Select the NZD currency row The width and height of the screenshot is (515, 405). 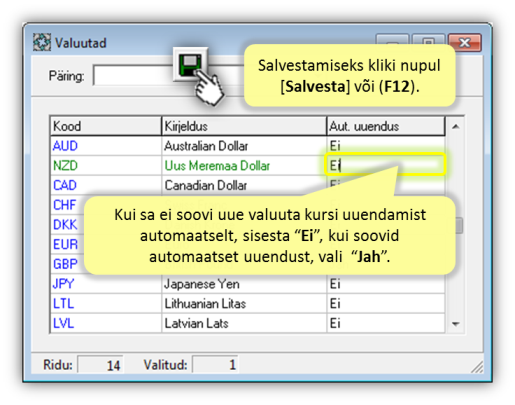coord(247,166)
